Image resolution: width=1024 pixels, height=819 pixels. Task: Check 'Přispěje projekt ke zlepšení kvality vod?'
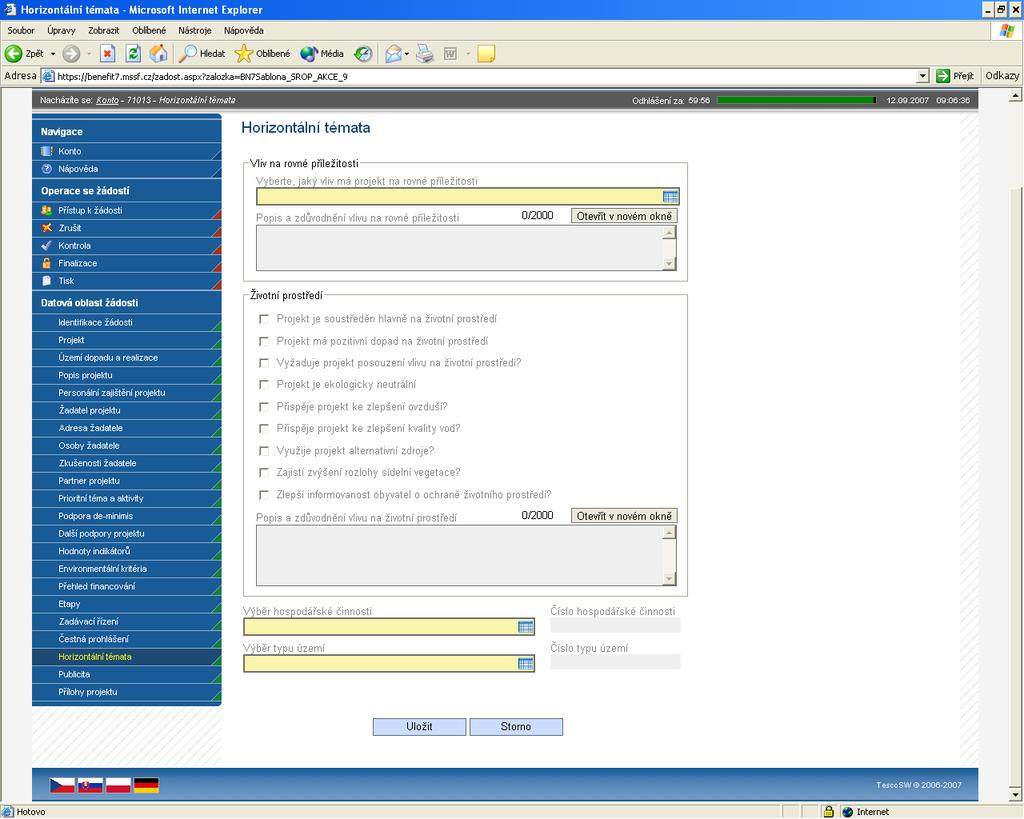(x=264, y=429)
